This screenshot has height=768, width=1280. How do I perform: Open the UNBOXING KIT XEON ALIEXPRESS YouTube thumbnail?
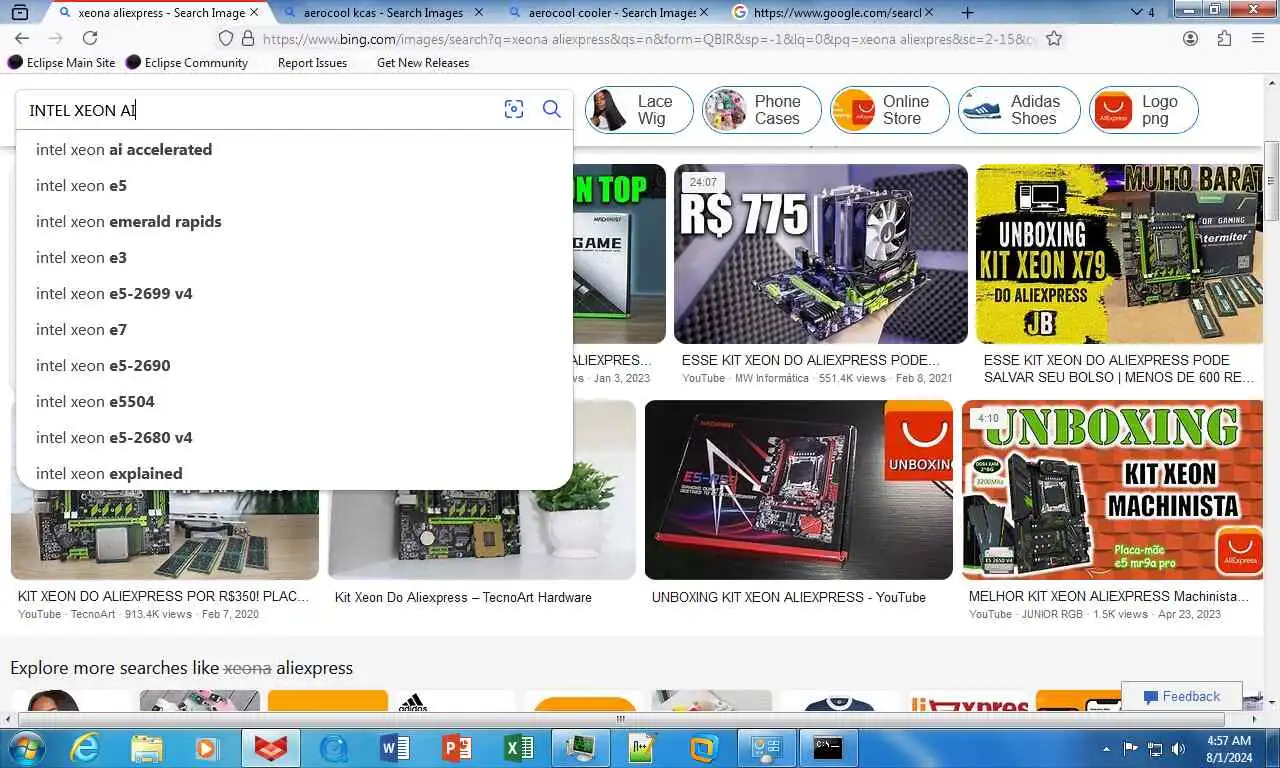799,490
